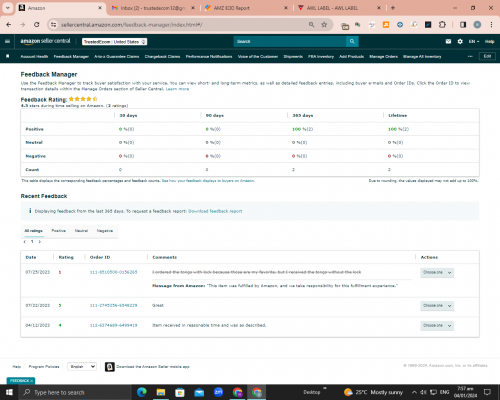Click the Help link in the header
Viewport: 500px width, 400px height.
coord(489,42)
